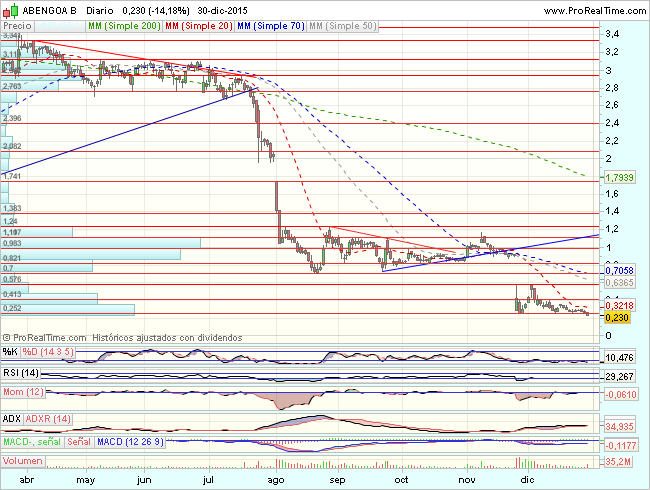650x490 pixels.
Task: Select the %K stochastic label
Action: click(10, 352)
